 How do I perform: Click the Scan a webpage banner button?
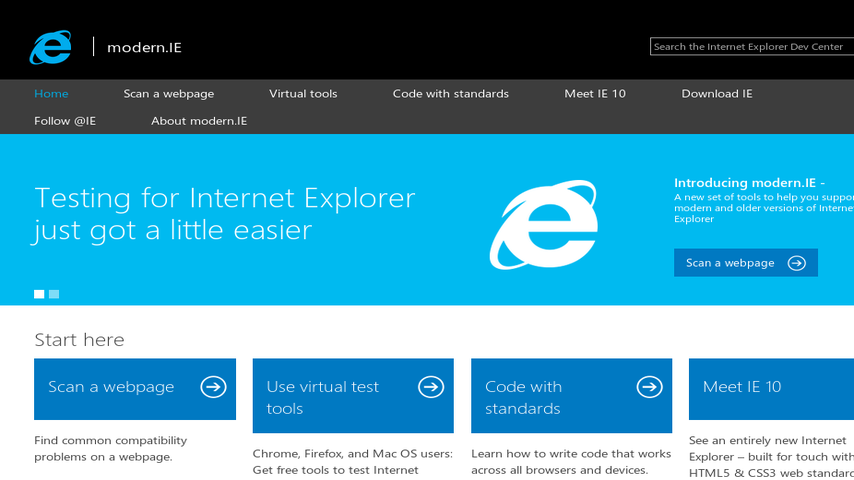(x=746, y=263)
